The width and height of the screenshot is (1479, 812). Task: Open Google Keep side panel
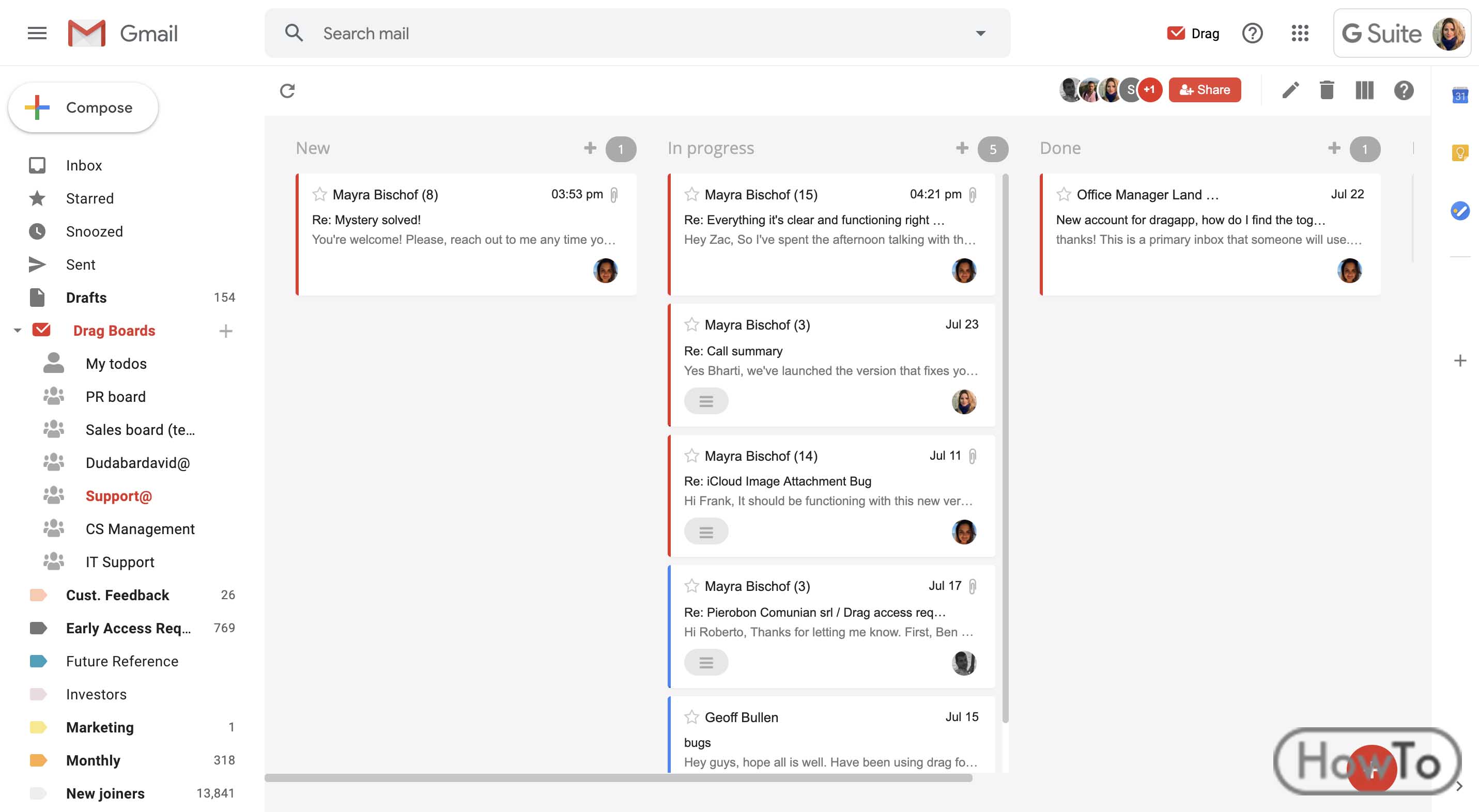(x=1460, y=153)
